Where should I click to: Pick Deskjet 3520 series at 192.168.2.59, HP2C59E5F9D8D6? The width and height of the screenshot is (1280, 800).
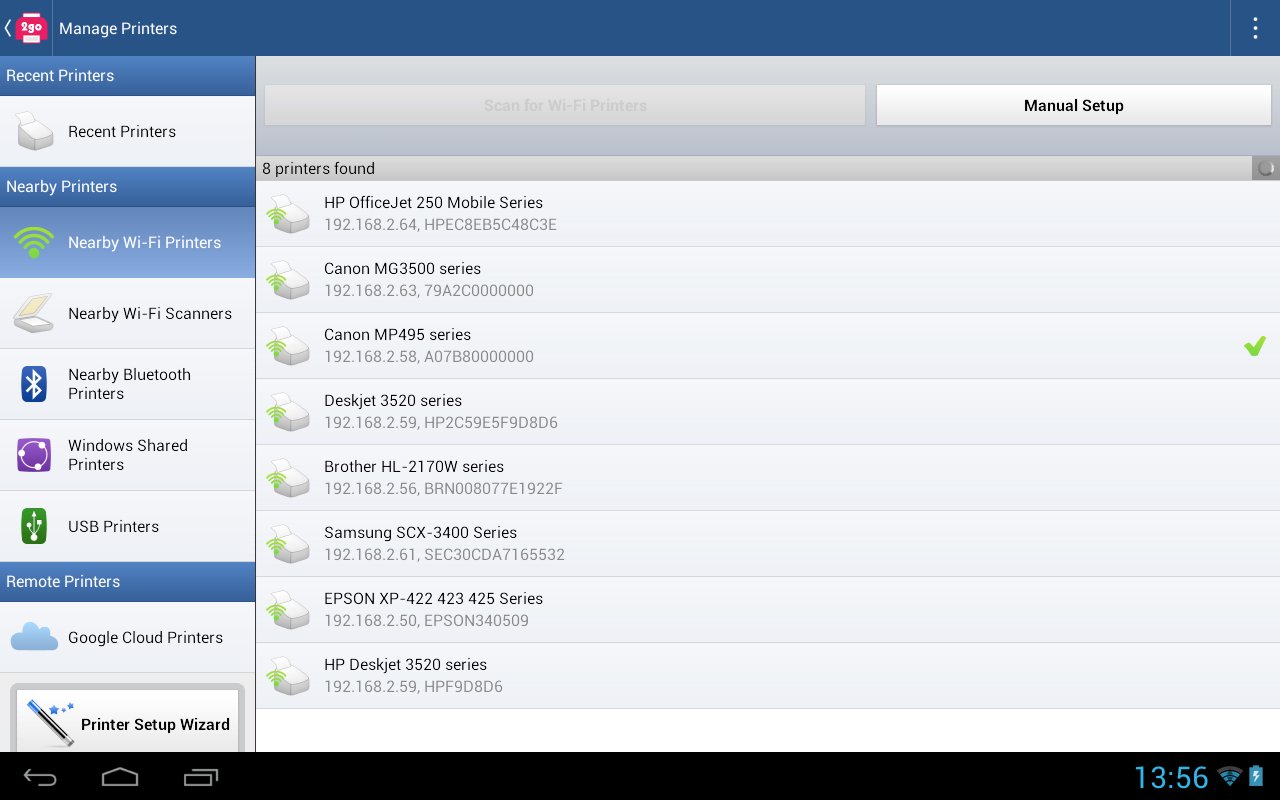click(x=768, y=412)
